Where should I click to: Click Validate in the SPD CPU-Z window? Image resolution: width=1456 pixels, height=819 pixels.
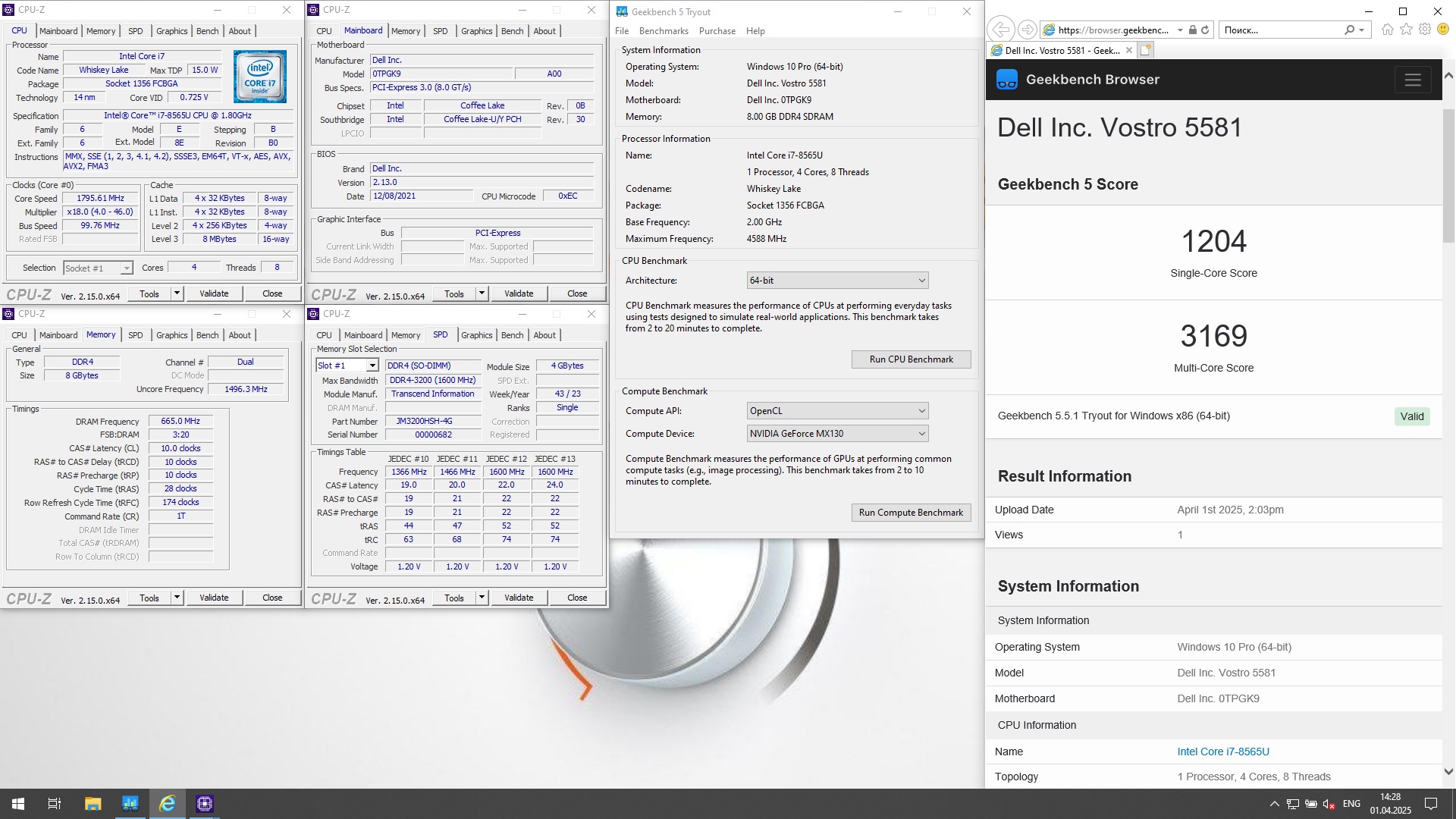tap(519, 598)
